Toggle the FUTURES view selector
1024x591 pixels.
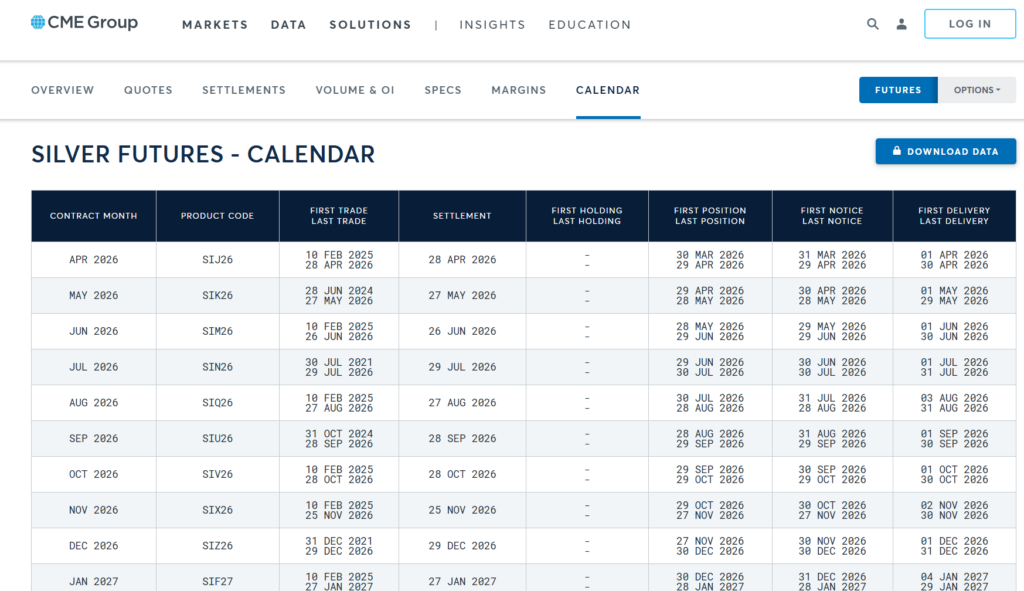897,89
